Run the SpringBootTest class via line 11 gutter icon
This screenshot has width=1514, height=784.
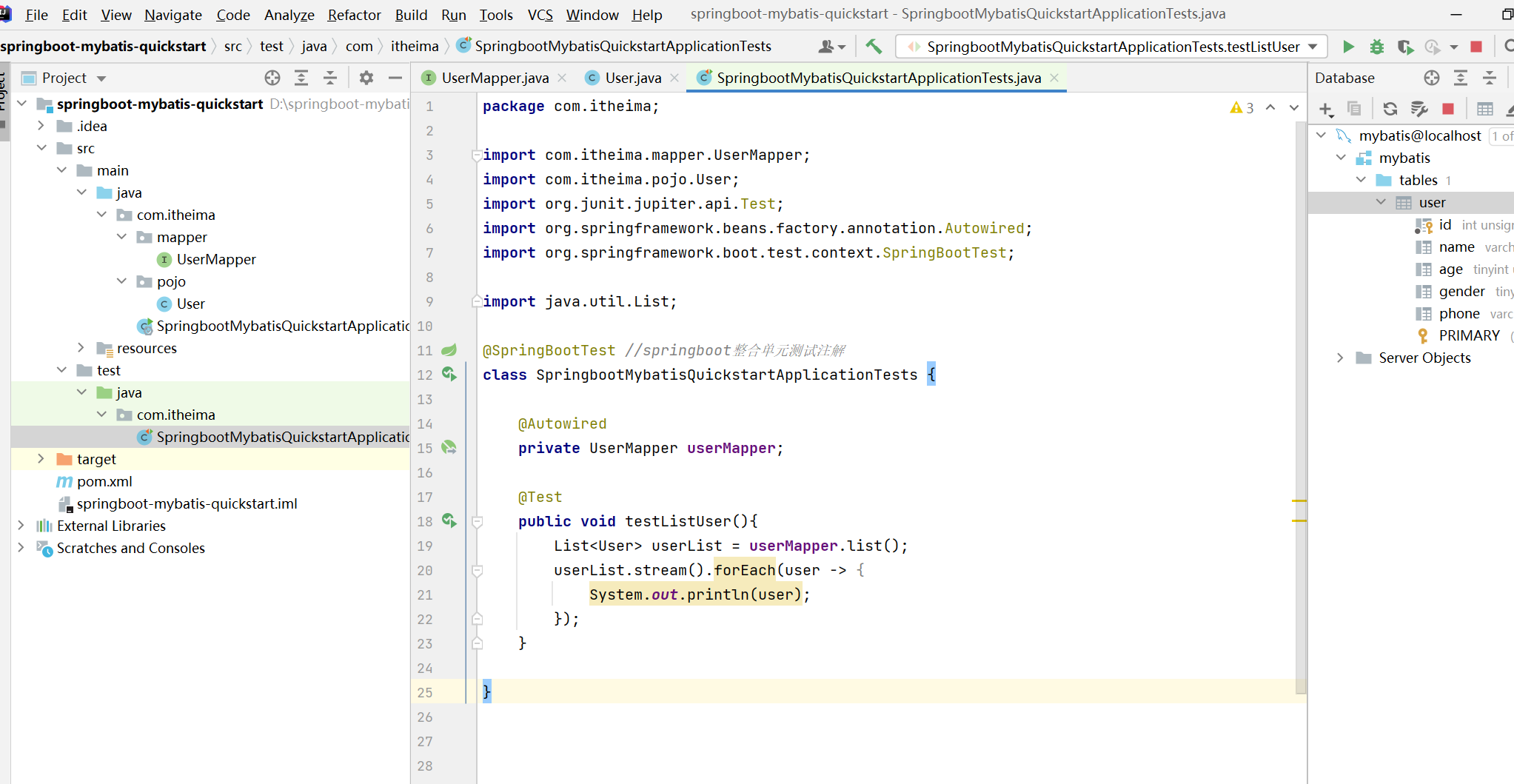point(450,350)
